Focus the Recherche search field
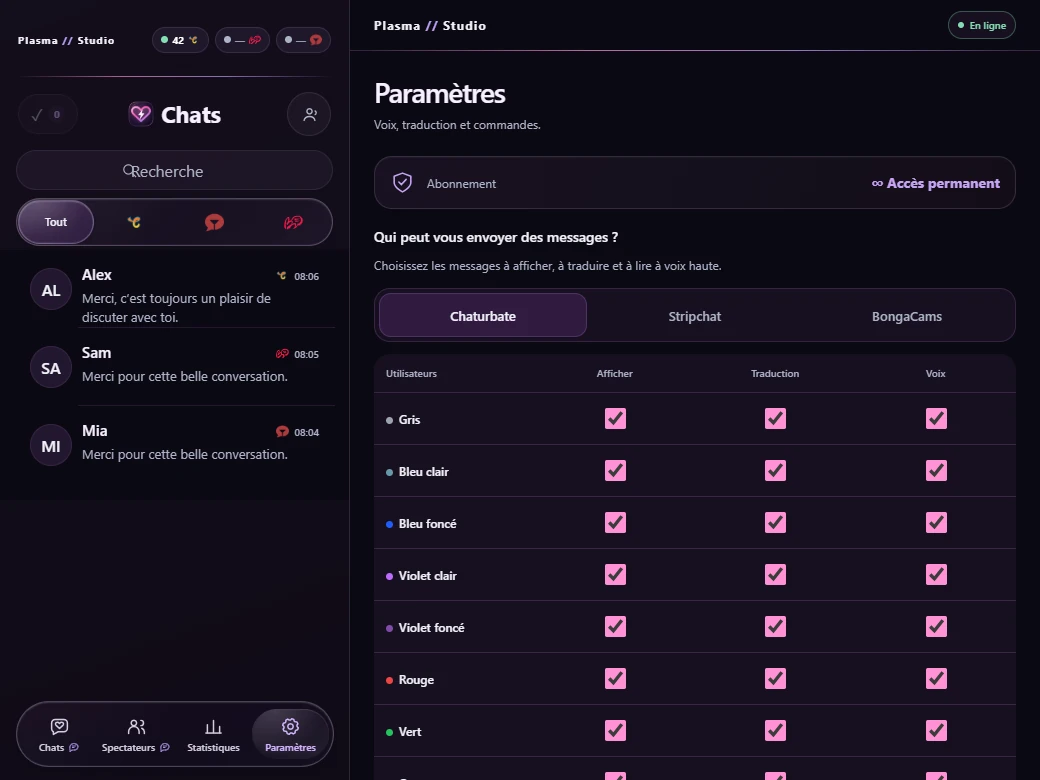Image resolution: width=1040 pixels, height=780 pixels. (174, 170)
